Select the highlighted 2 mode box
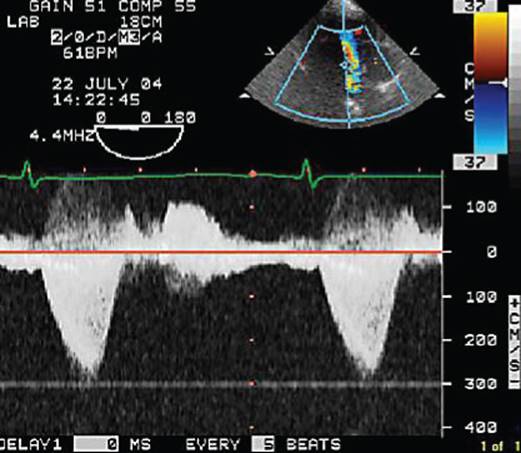521x453 pixels. [57, 37]
